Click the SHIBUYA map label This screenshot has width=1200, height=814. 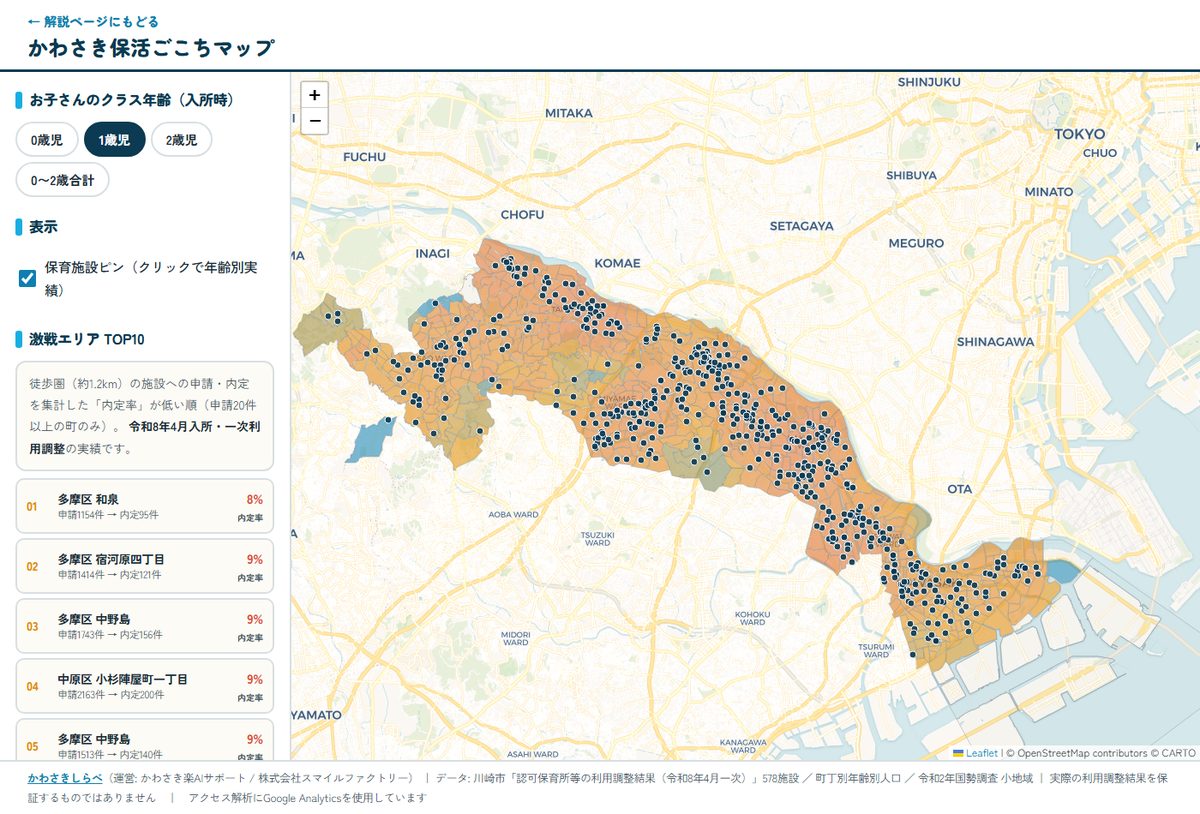click(911, 175)
